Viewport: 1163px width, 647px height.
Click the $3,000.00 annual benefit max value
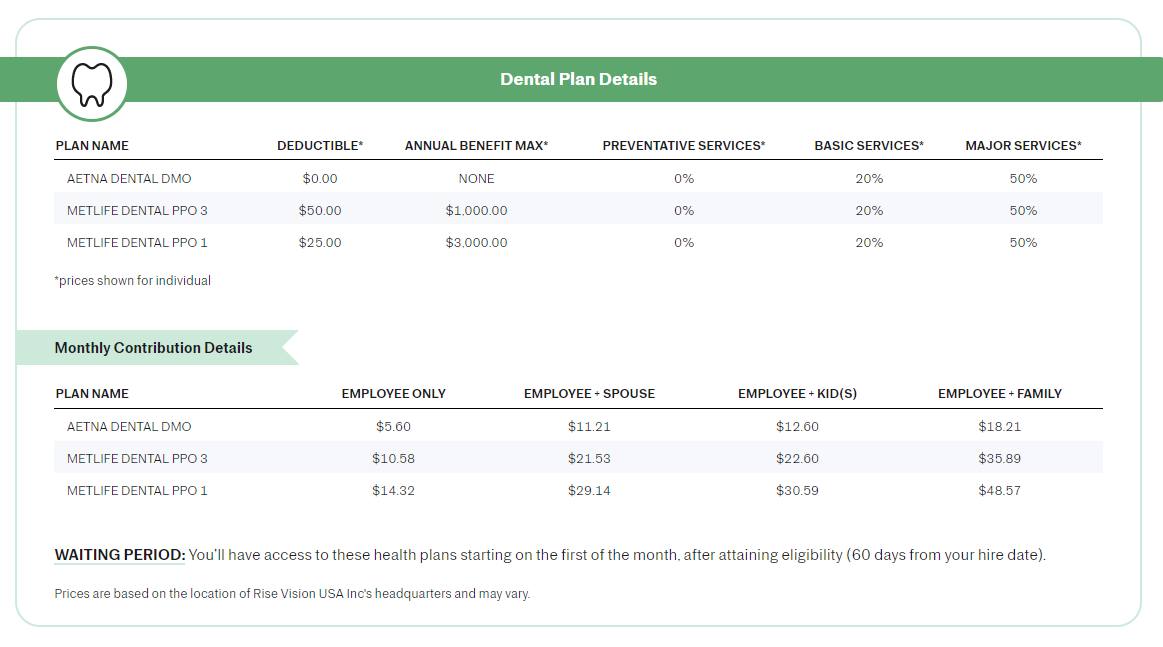476,242
